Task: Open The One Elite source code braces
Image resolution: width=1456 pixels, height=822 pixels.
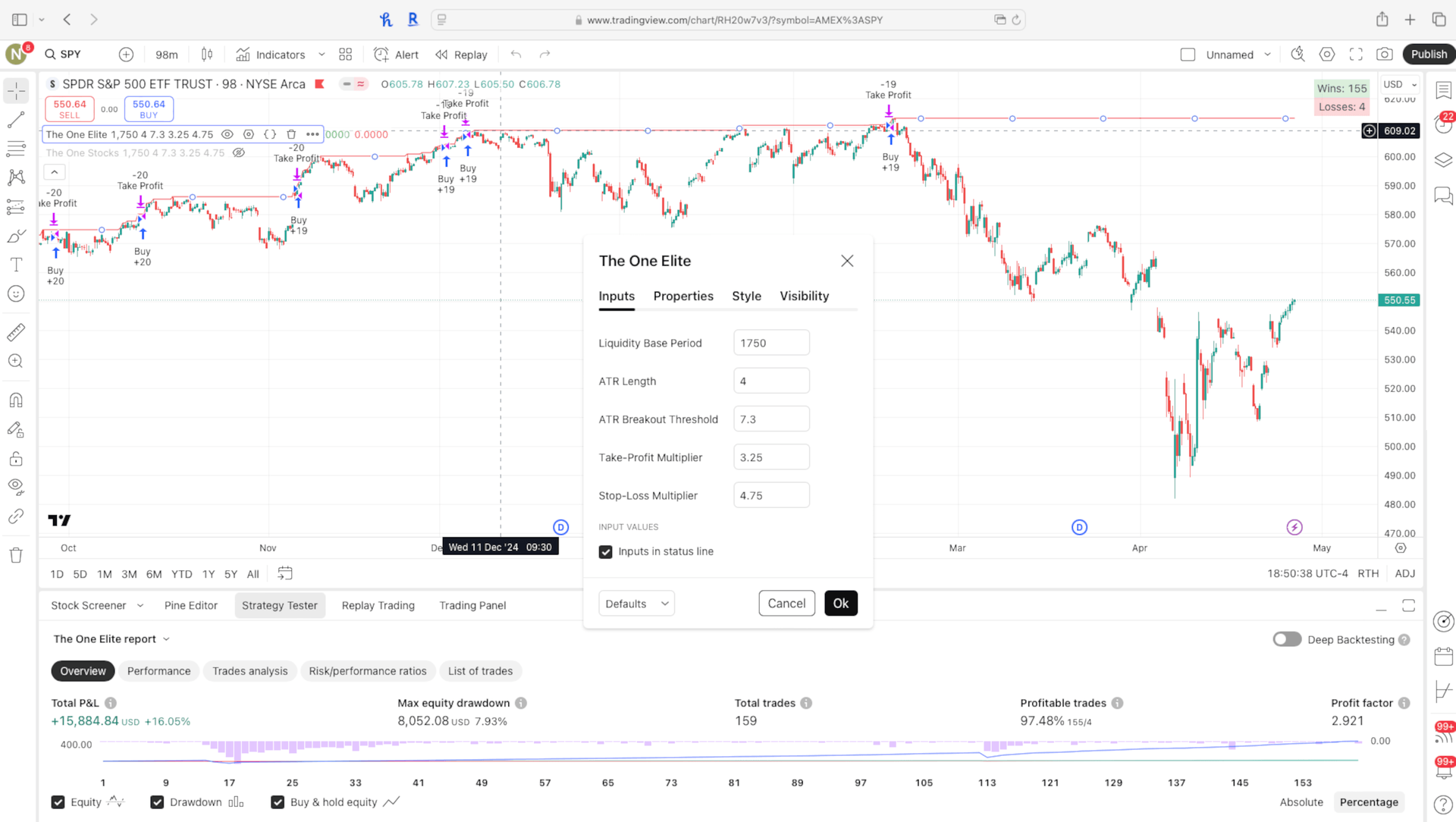Action: tap(270, 134)
